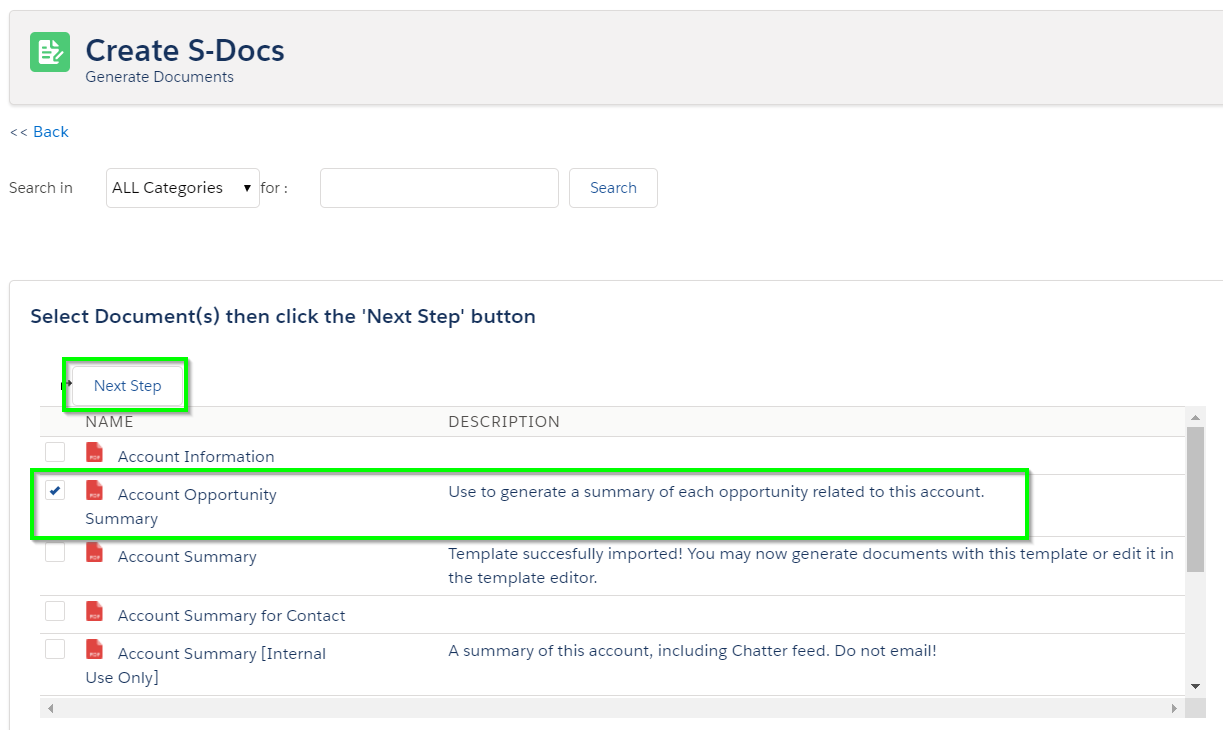This screenshot has height=730, width=1223.
Task: Click PDF icon beside Account Information
Action: click(95, 452)
